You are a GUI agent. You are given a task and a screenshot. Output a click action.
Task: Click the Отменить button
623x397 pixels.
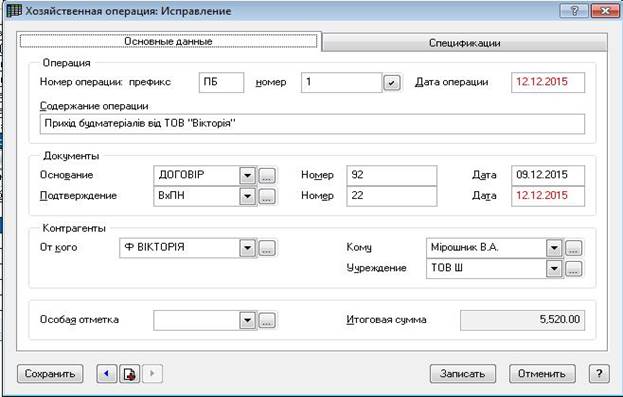coord(542,374)
